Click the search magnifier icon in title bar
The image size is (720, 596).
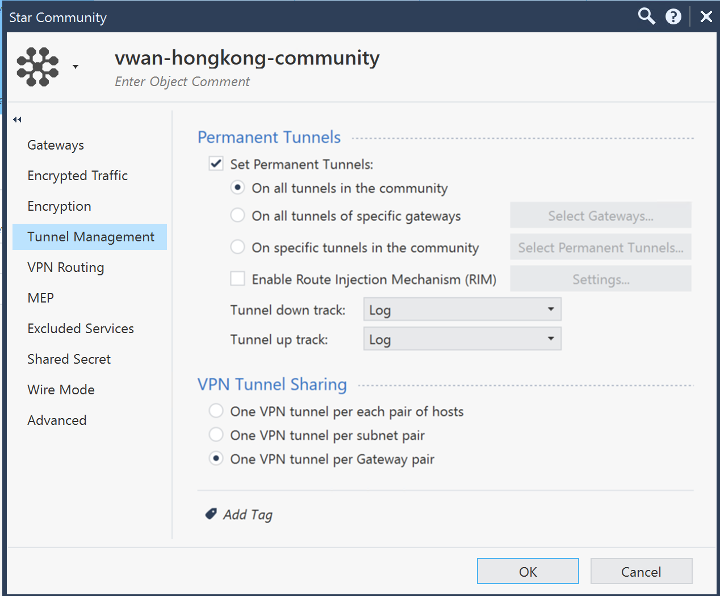coord(646,17)
